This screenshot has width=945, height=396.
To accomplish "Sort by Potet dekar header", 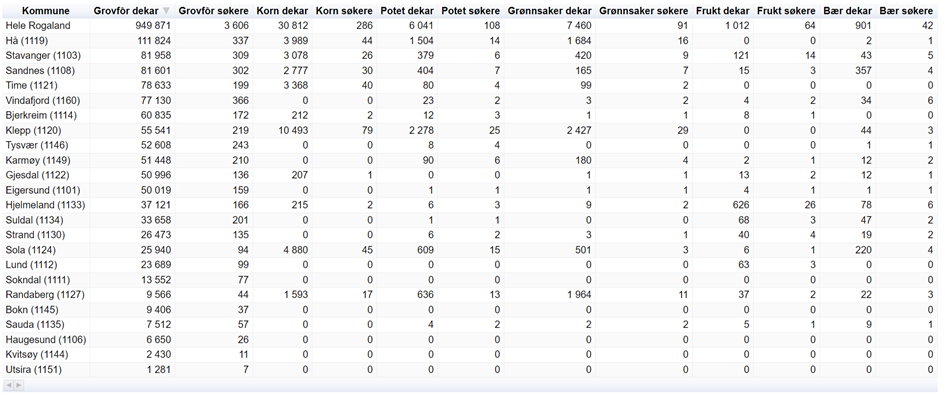I will 407,11.
